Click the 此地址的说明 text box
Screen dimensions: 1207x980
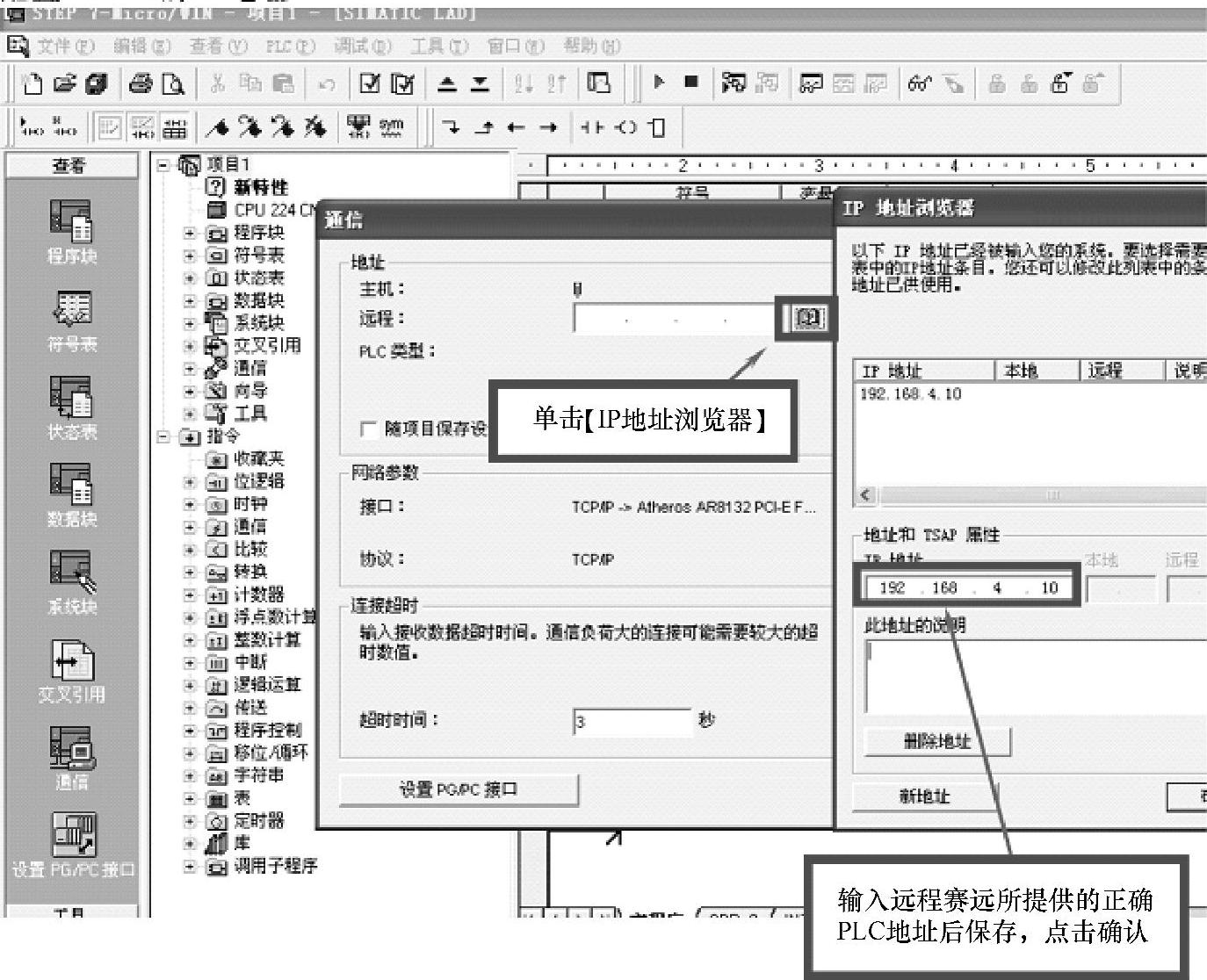pyautogui.click(x=1036, y=676)
